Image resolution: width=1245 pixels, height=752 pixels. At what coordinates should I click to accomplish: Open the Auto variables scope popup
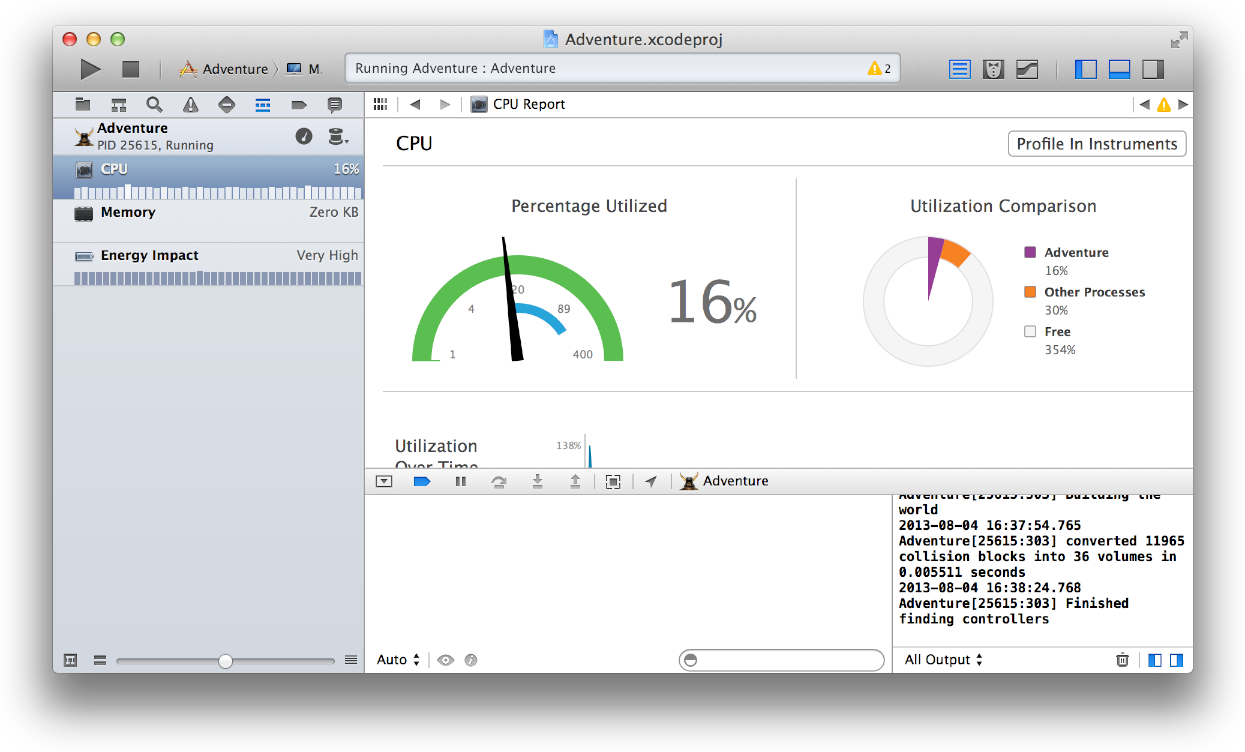(x=399, y=660)
